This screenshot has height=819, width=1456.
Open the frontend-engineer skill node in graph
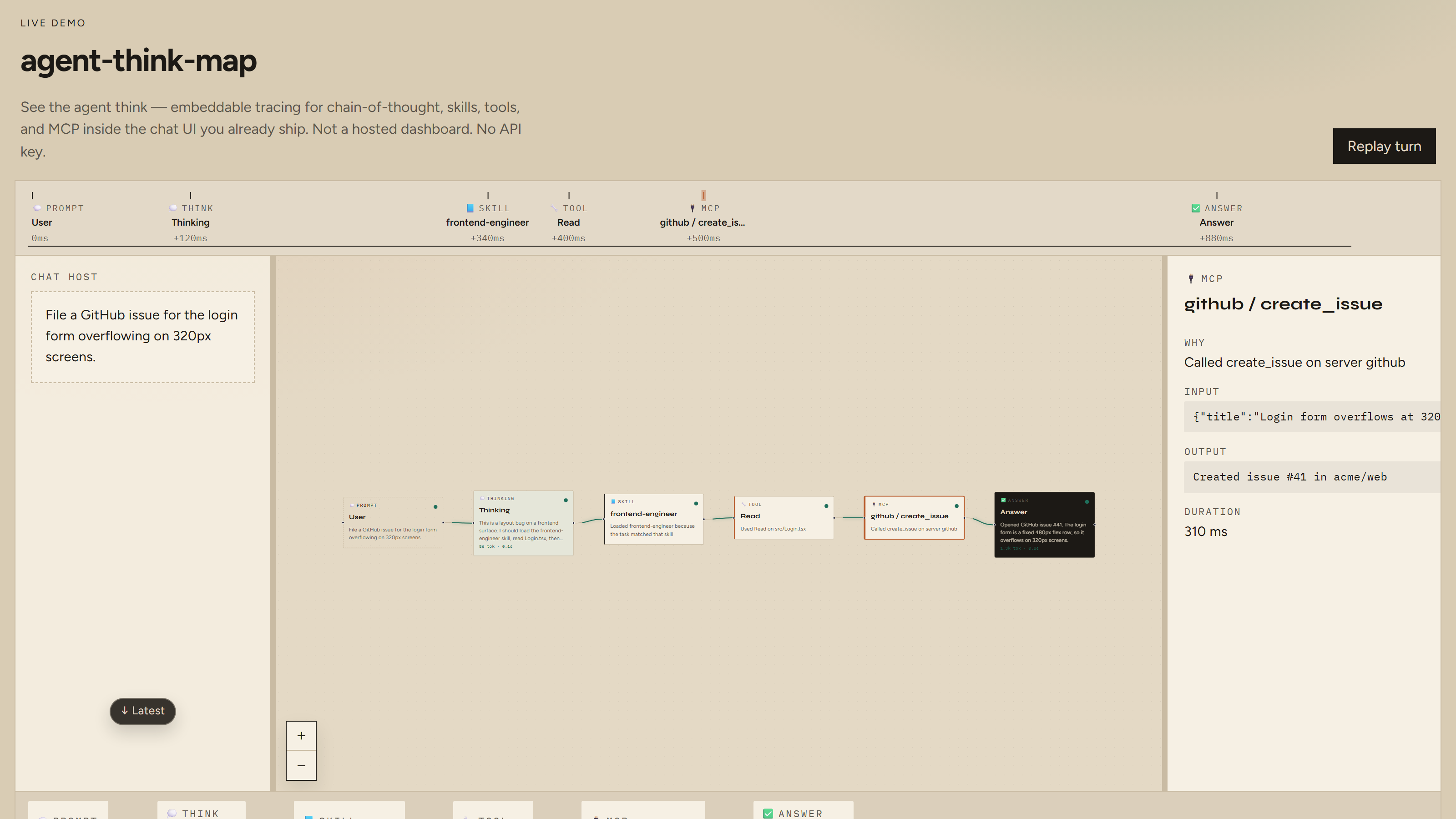653,519
